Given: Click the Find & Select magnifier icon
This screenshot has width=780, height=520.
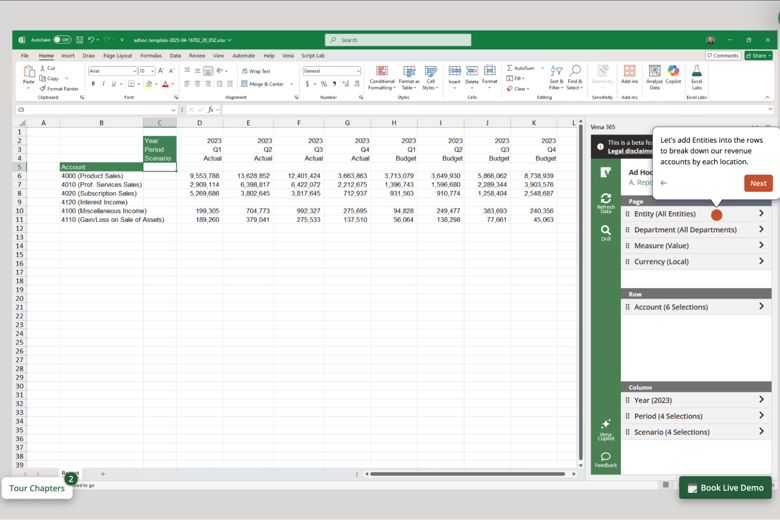Looking at the screenshot, I should (575, 71).
